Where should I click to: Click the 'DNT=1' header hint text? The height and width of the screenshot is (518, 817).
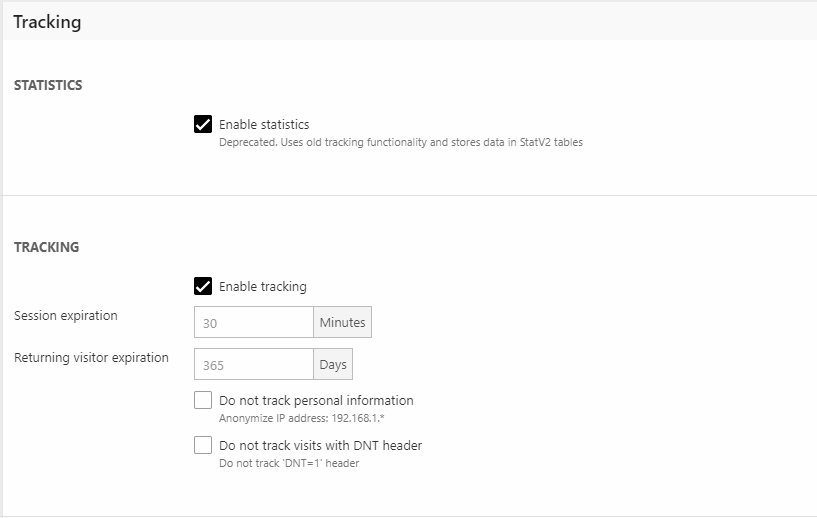pyautogui.click(x=288, y=463)
